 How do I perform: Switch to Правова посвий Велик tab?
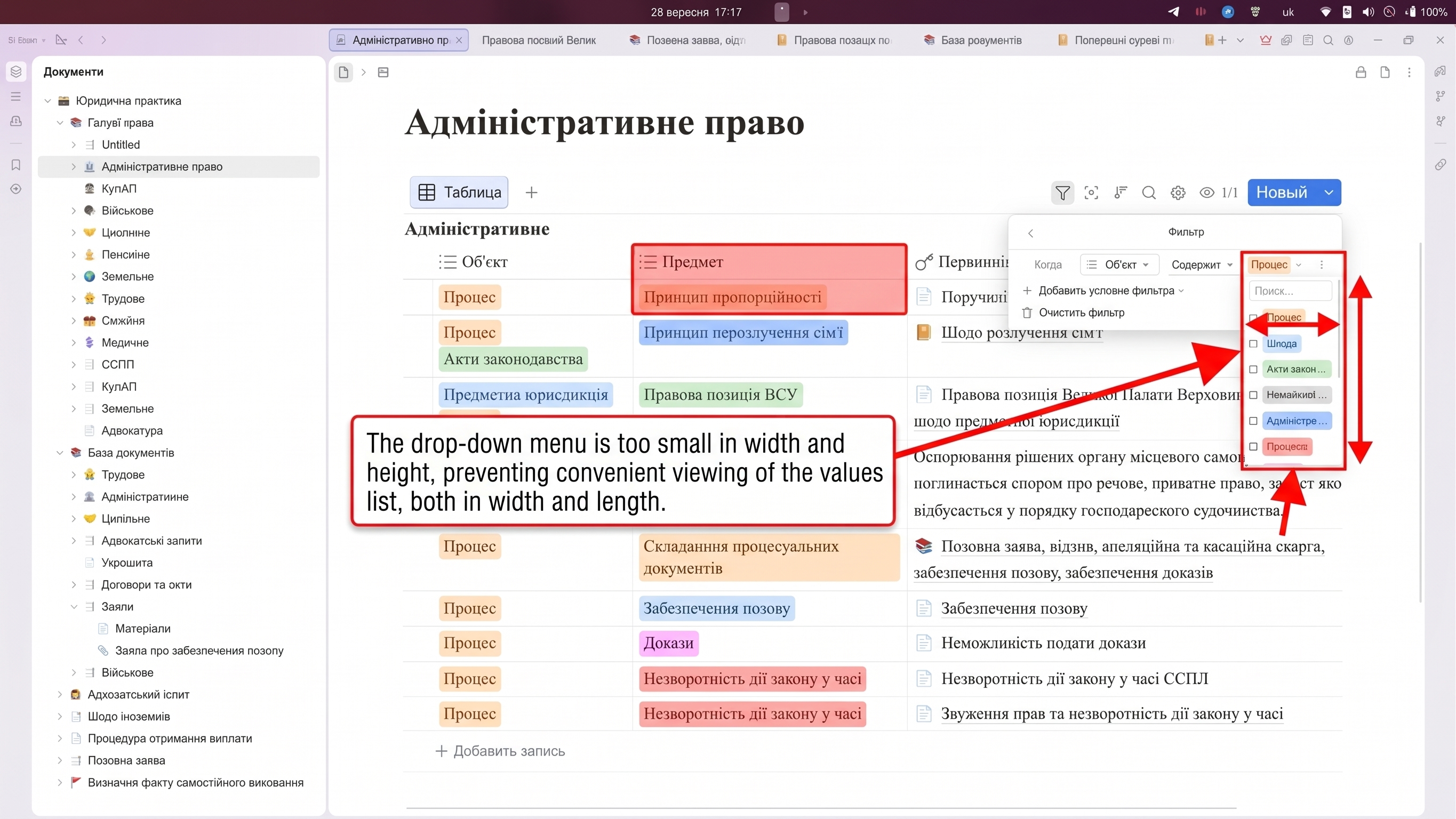[x=539, y=40]
